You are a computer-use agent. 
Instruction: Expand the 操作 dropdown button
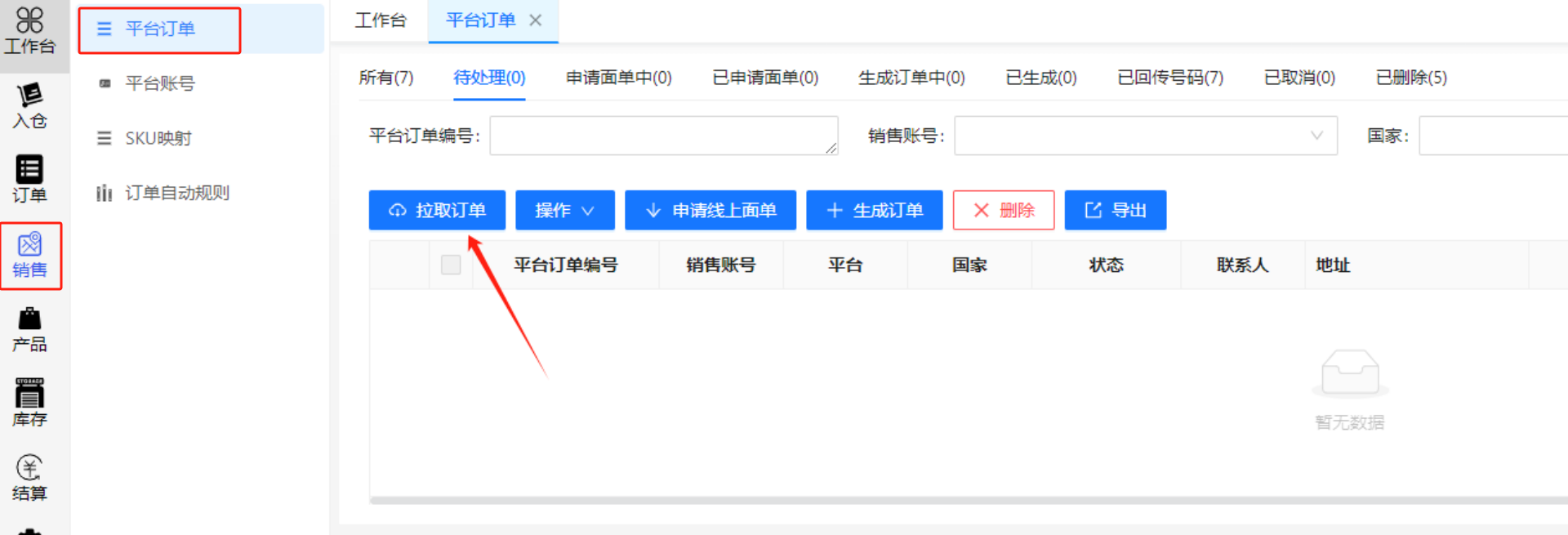tap(564, 211)
